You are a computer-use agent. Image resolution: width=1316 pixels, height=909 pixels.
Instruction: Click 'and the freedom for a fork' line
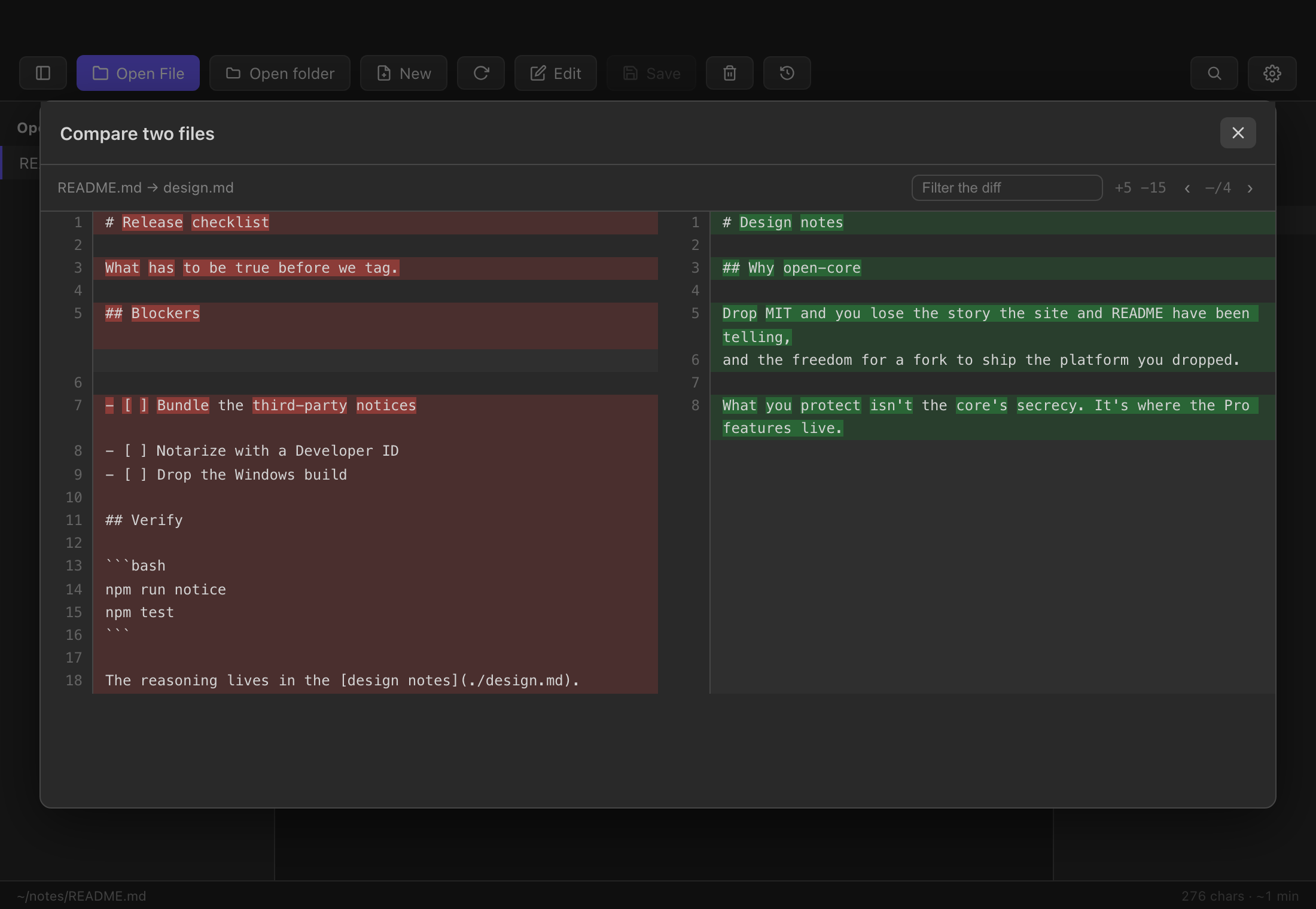pos(993,360)
